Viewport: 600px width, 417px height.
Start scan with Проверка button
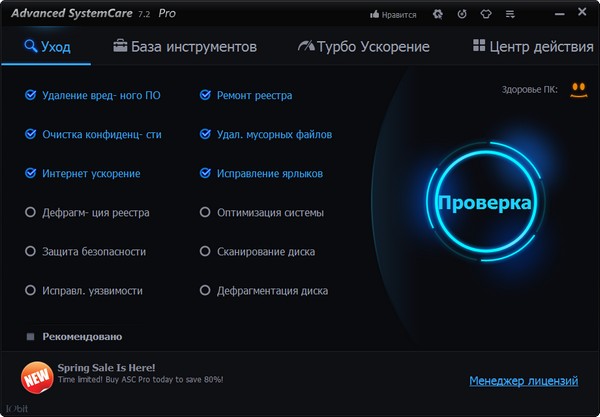[x=485, y=202]
